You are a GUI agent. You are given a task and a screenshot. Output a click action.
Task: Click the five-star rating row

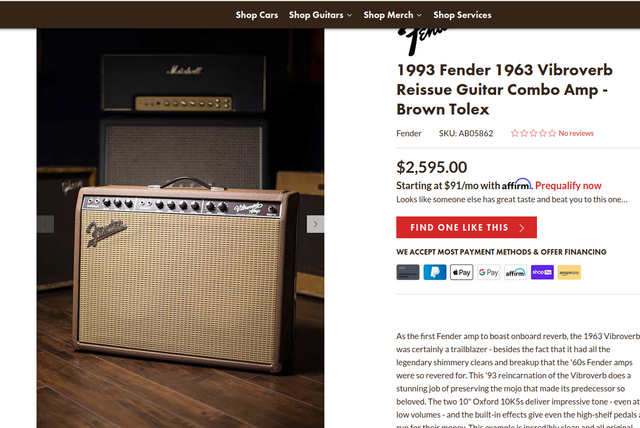[533, 133]
